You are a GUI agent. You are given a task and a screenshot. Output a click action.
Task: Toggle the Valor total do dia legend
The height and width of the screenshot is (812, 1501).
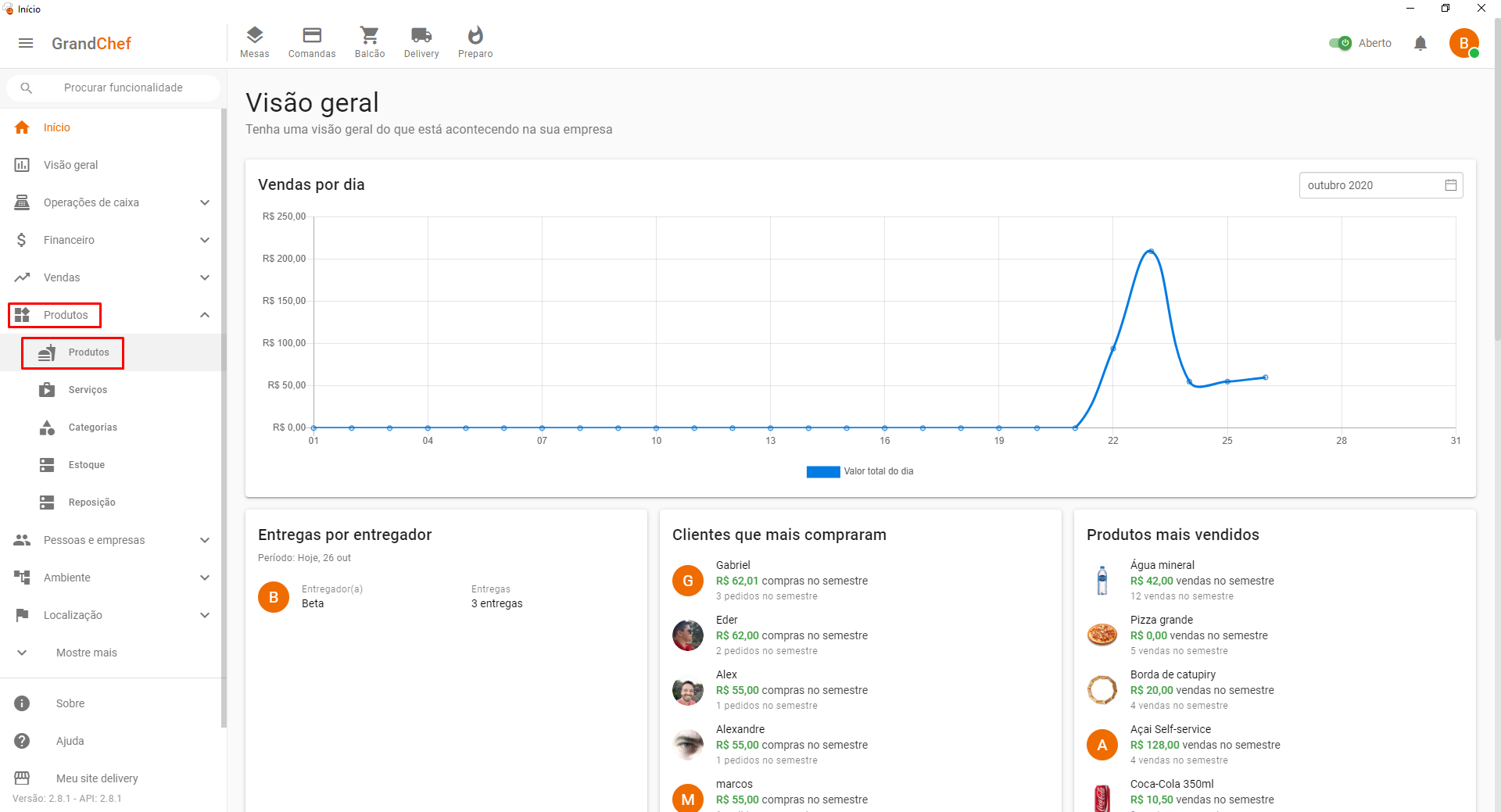[860, 471]
